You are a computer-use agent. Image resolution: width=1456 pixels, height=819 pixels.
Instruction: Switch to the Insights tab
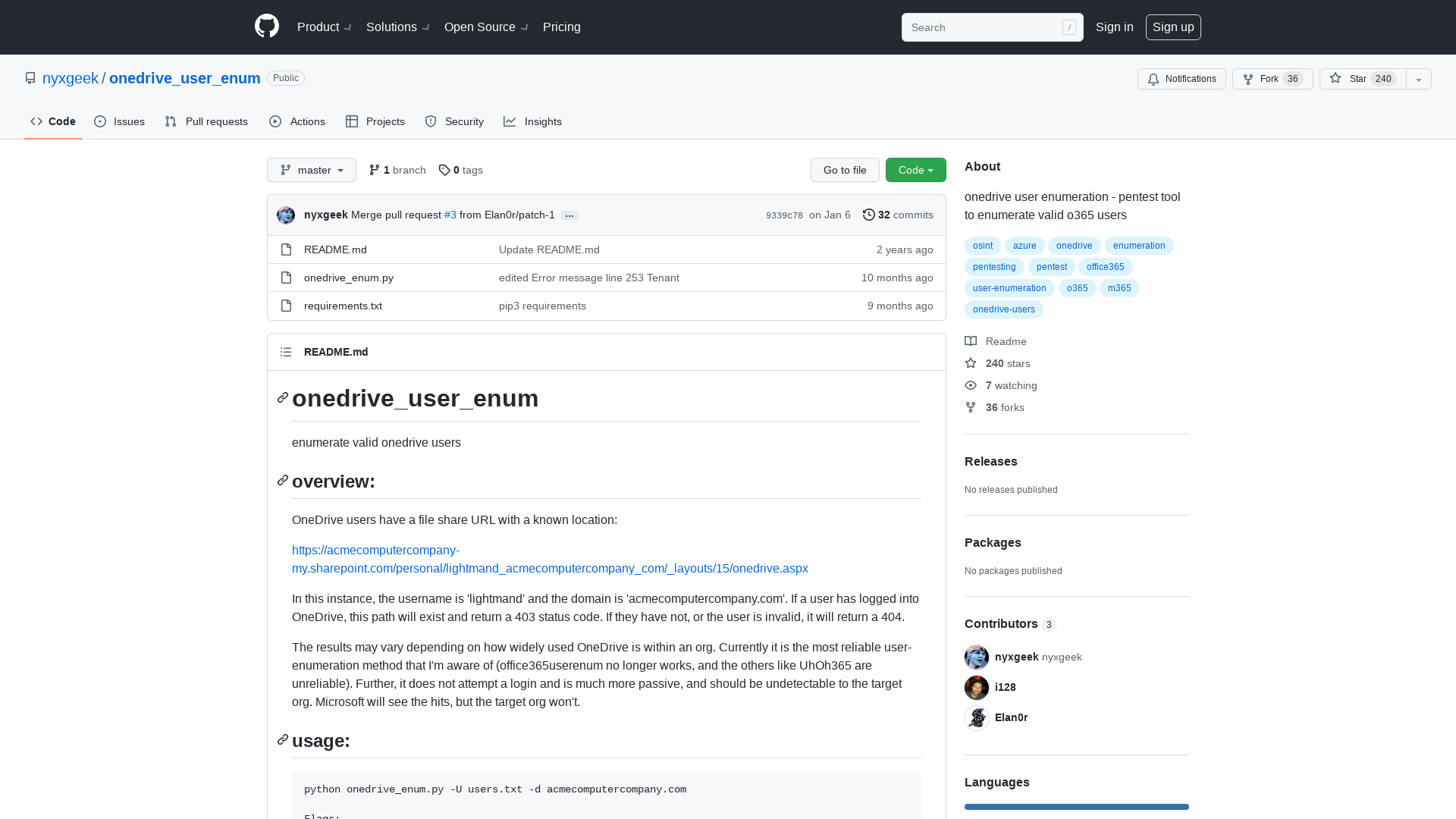point(533,121)
